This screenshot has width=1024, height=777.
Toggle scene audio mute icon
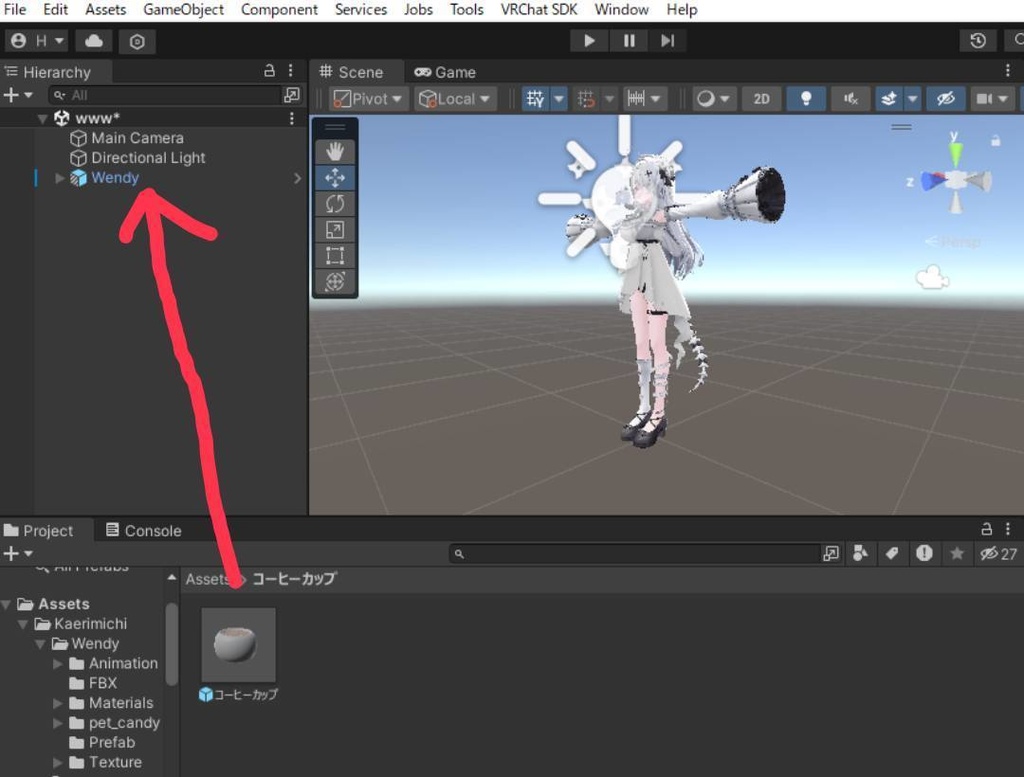click(x=850, y=99)
